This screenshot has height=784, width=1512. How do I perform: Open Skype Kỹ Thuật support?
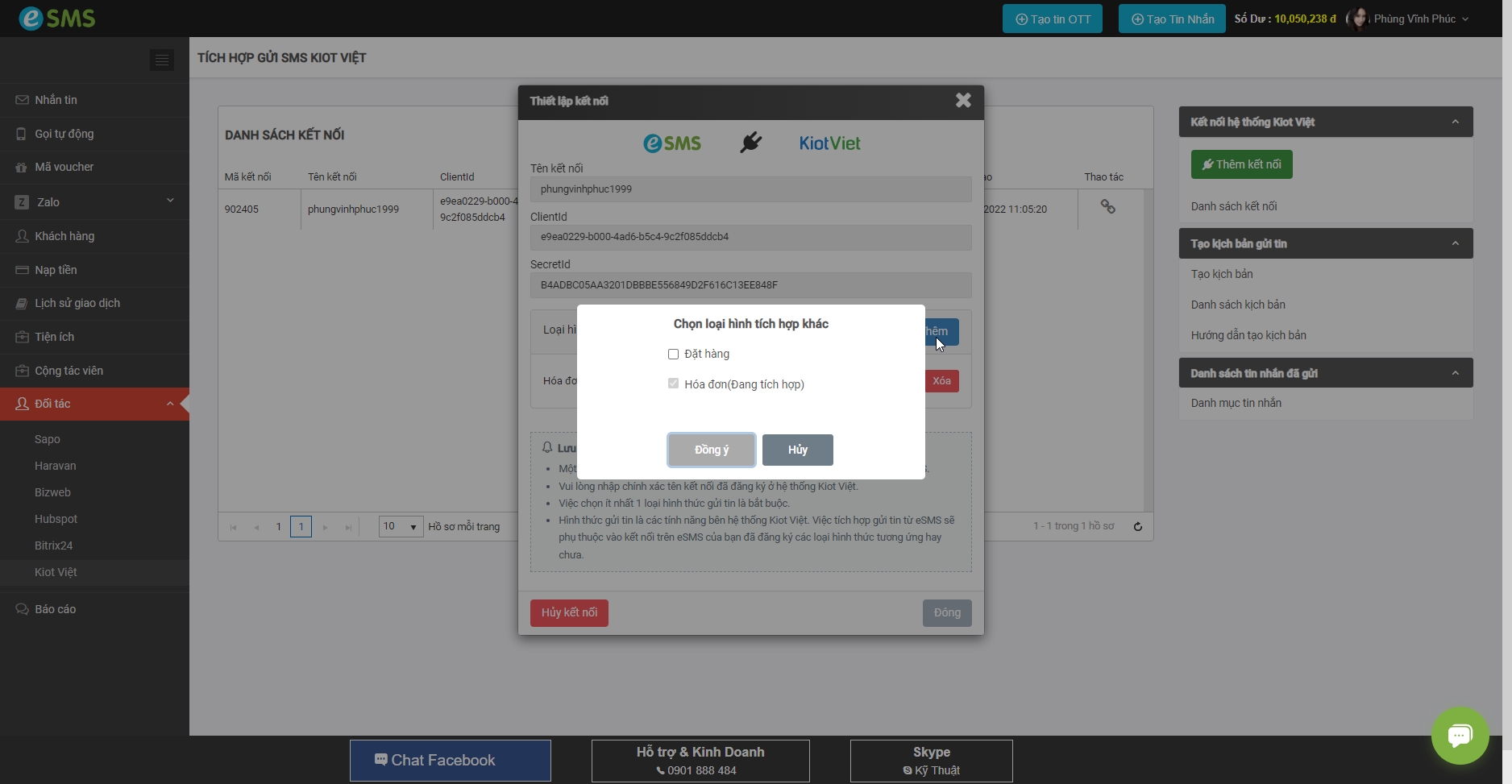click(931, 761)
